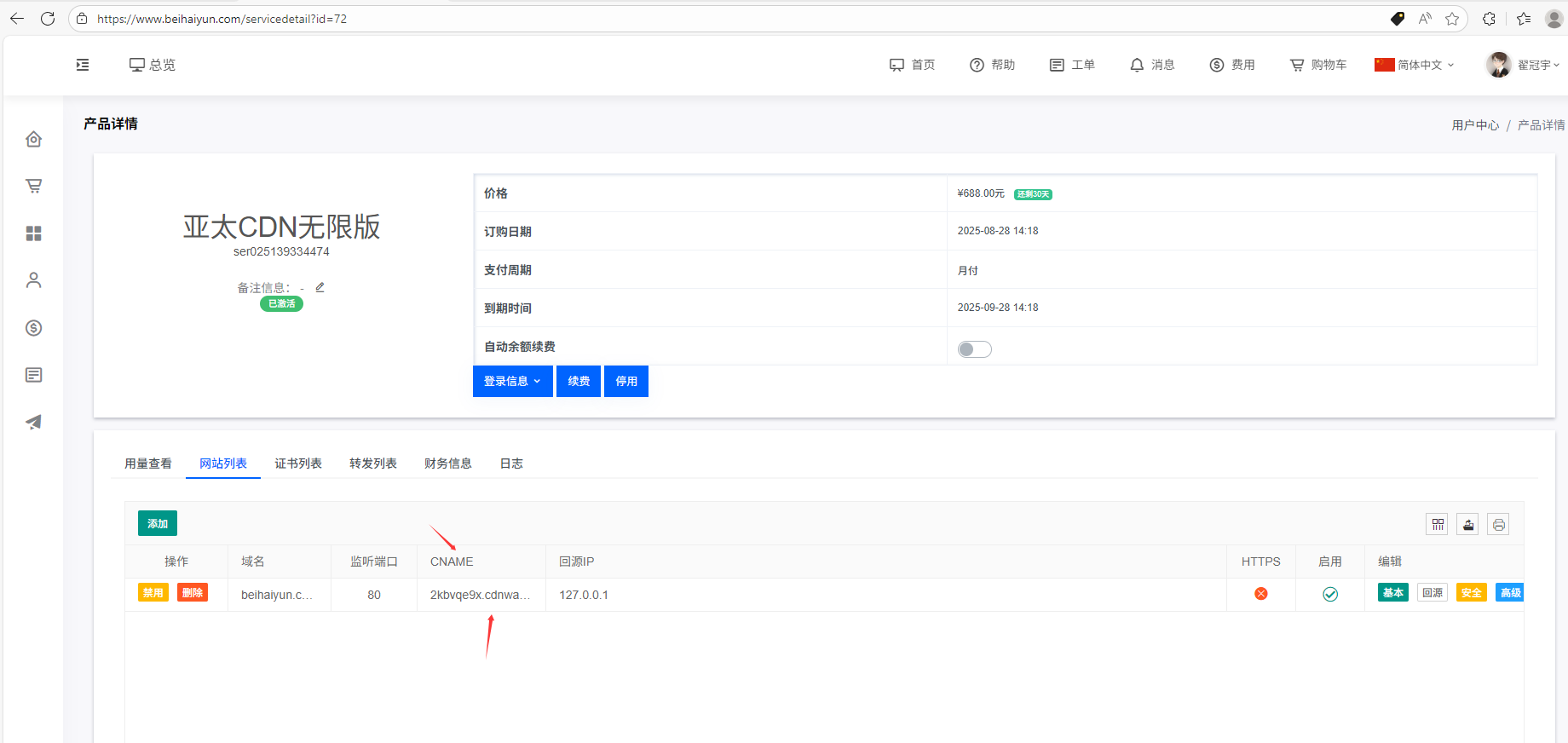This screenshot has width=1568, height=743.
Task: Toggle the HTTPS status icon for beihaiyun domain
Action: [1260, 594]
